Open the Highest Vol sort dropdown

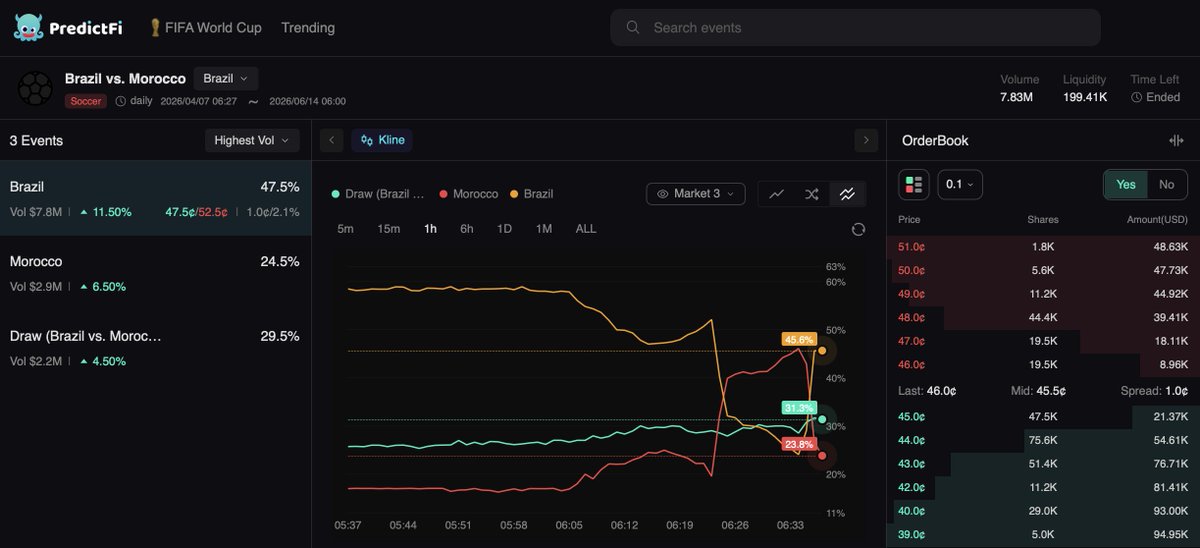click(252, 141)
